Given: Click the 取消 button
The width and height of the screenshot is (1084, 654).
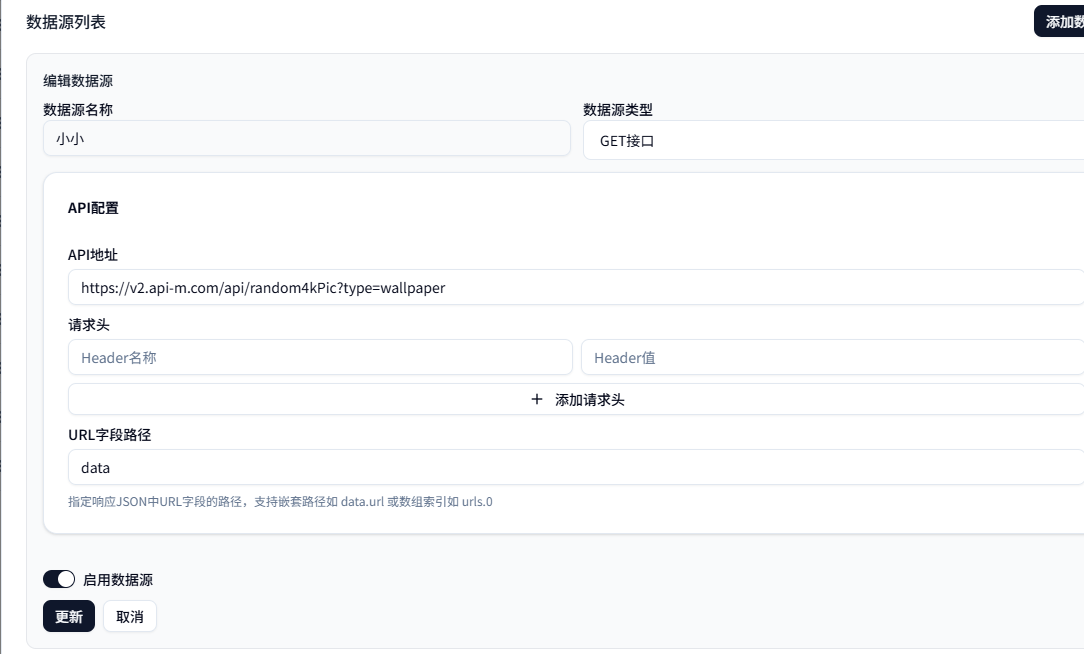Looking at the screenshot, I should (x=130, y=617).
